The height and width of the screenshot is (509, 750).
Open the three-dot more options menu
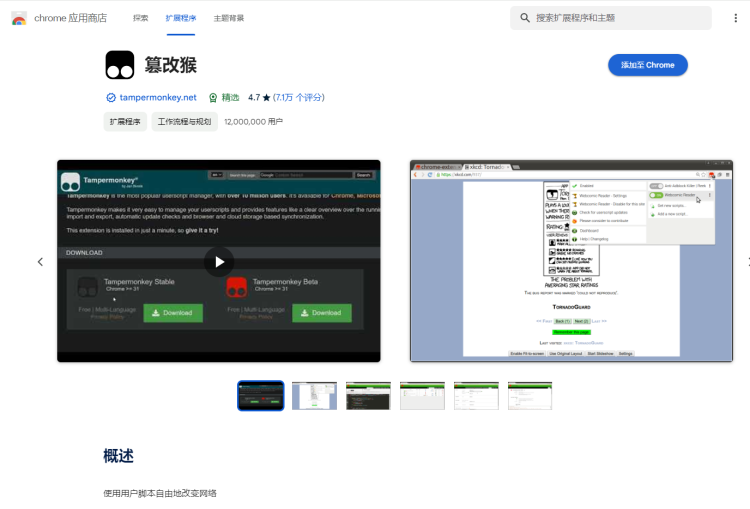click(x=735, y=18)
